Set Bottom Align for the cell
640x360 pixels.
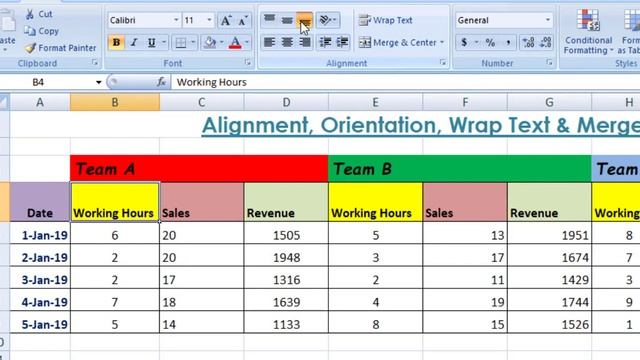pyautogui.click(x=304, y=20)
